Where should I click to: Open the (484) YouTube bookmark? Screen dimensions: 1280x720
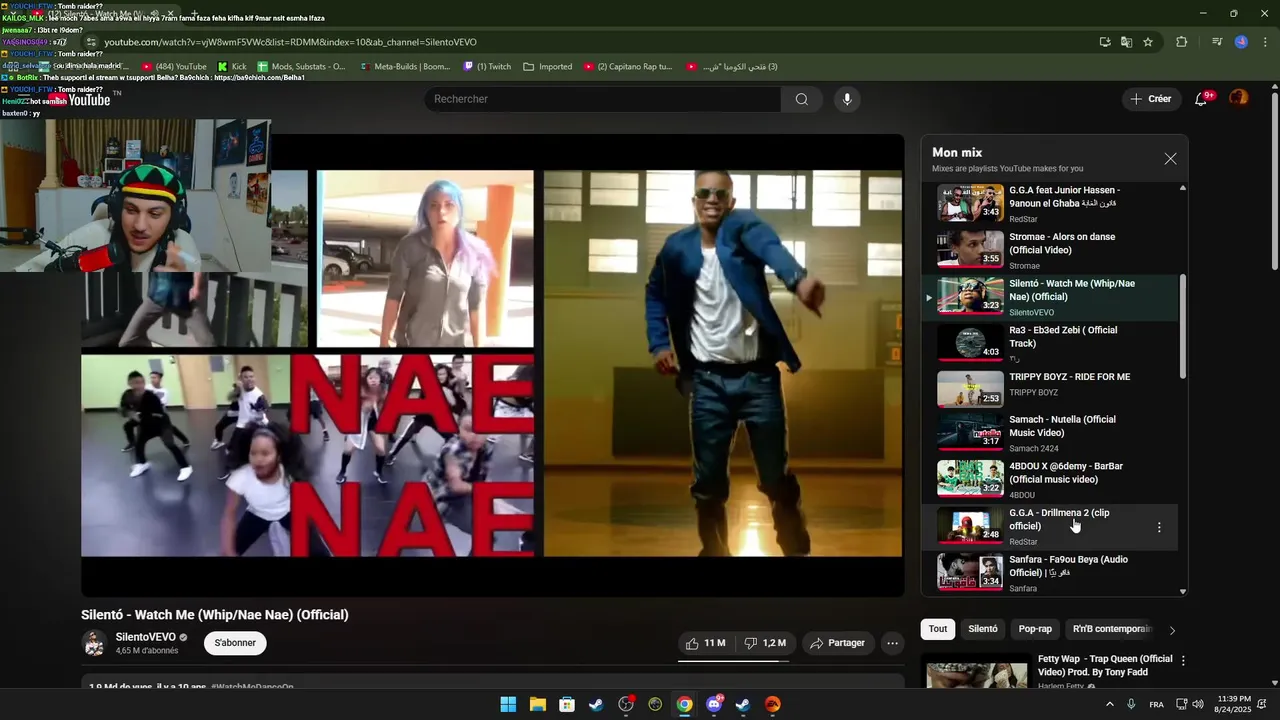tap(174, 67)
